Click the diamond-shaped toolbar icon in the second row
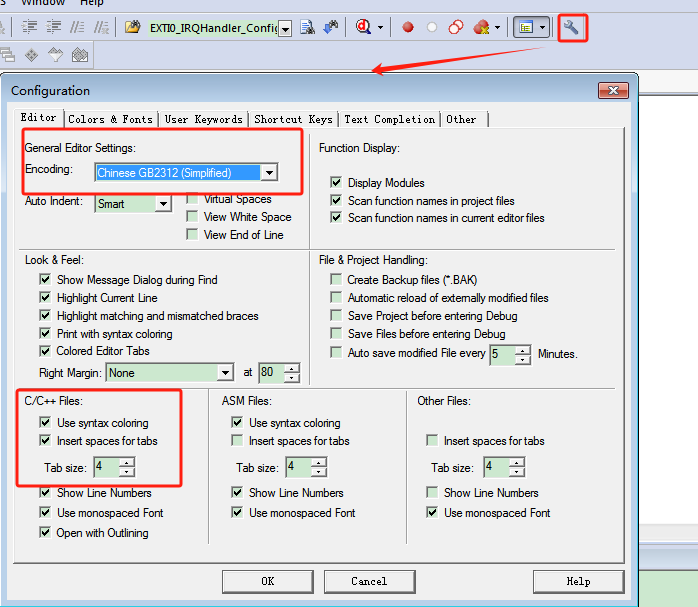This screenshot has width=698, height=607. 32,55
